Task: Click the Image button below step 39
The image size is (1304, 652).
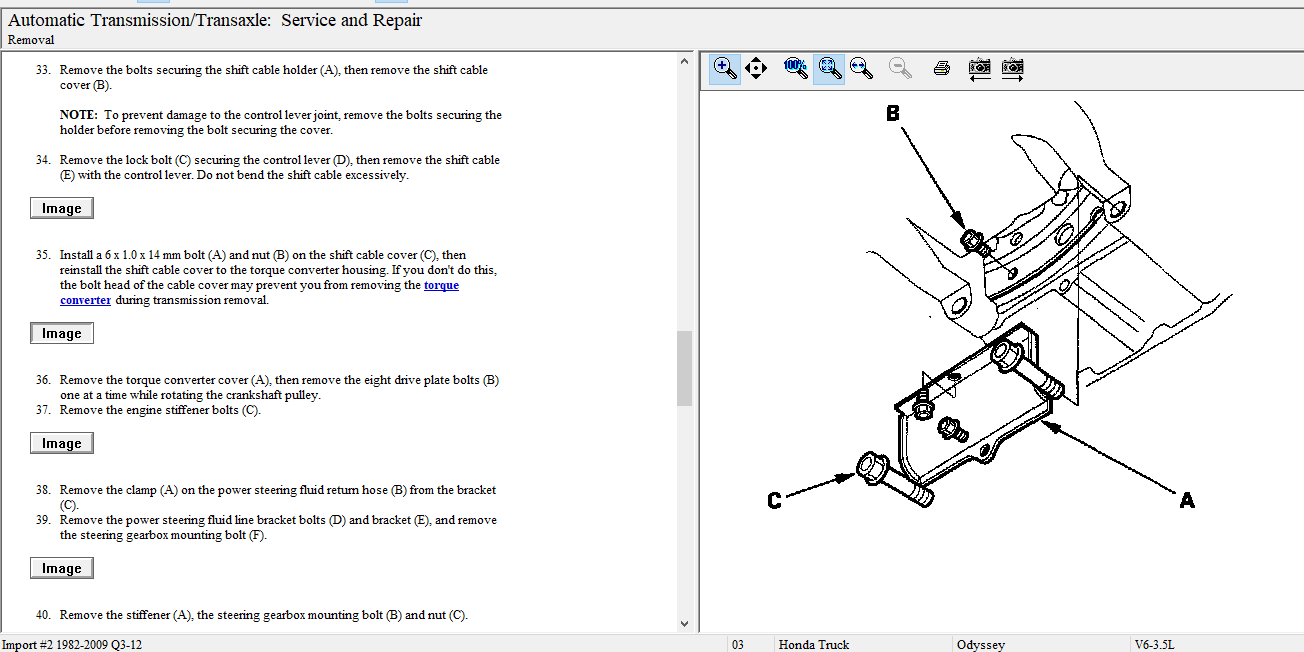Action: tap(62, 568)
